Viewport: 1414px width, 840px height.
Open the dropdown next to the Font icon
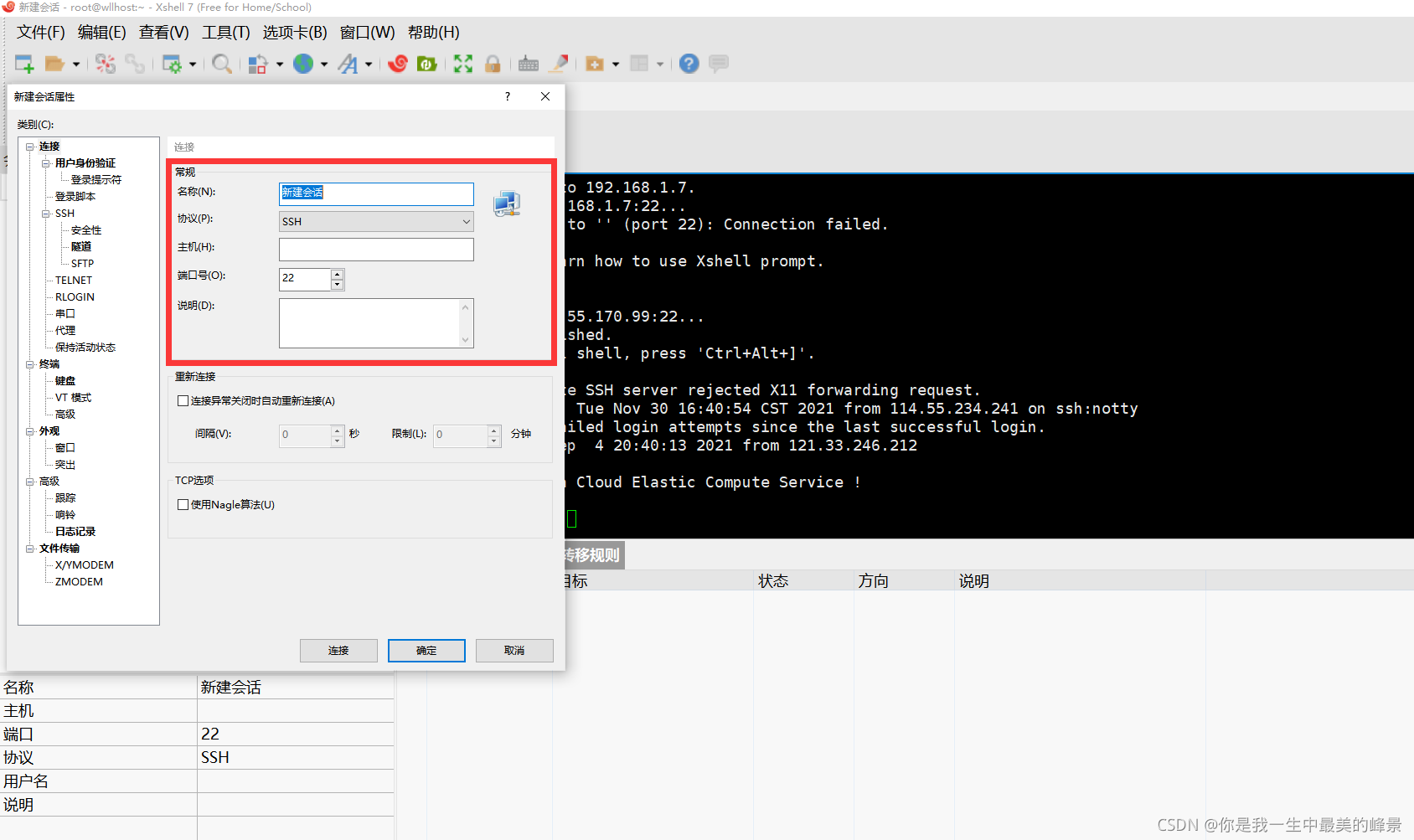coord(369,64)
